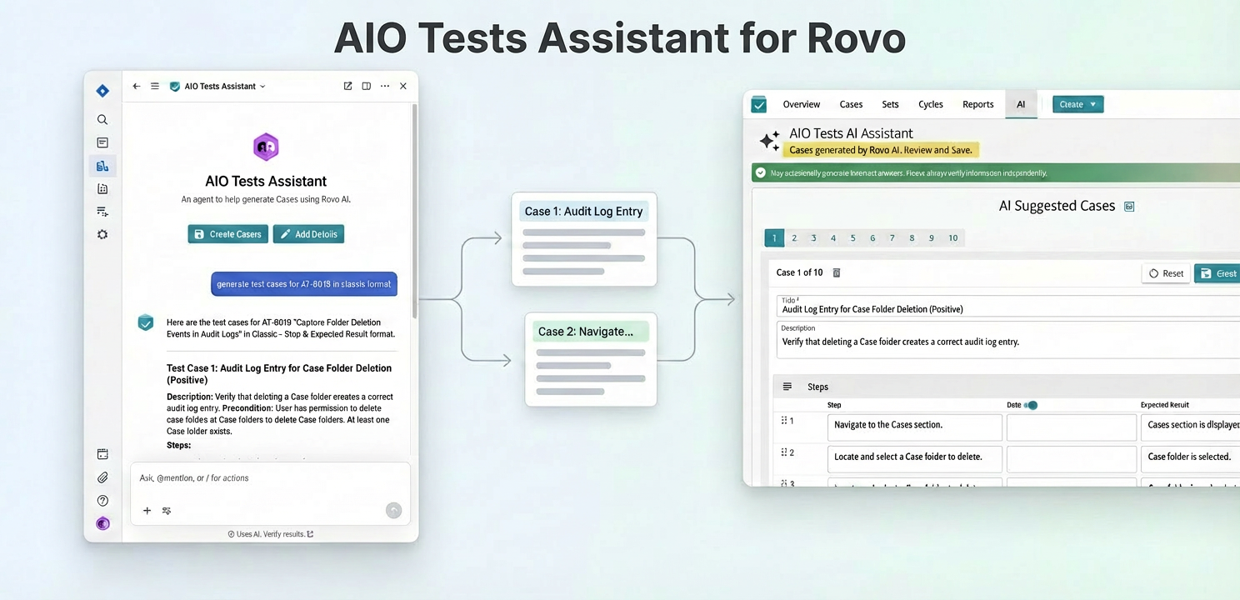Go to the Reports tab
1240x600 pixels.
click(978, 104)
